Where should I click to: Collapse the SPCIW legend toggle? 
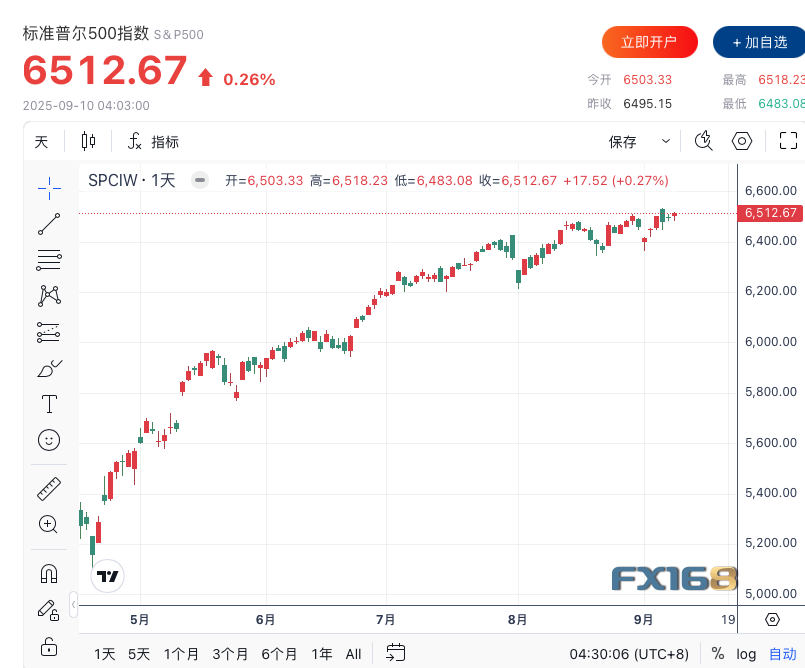coord(200,181)
